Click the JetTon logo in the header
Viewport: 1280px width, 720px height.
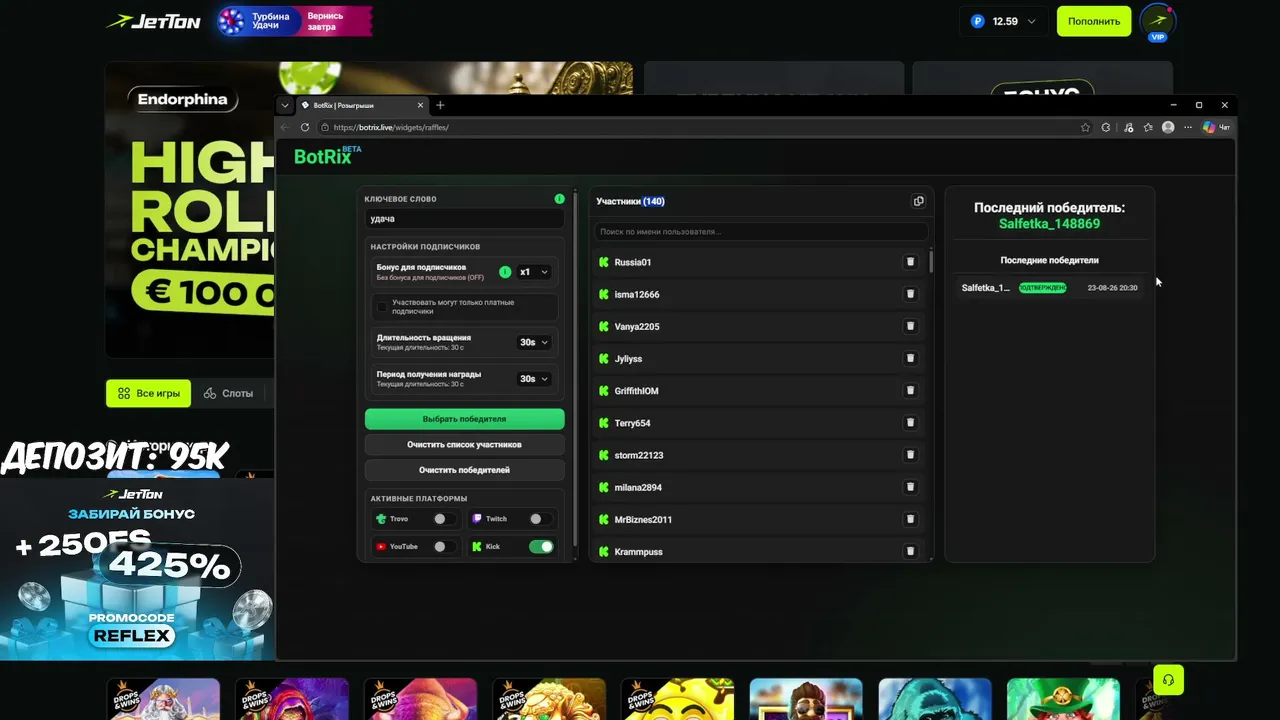click(154, 21)
